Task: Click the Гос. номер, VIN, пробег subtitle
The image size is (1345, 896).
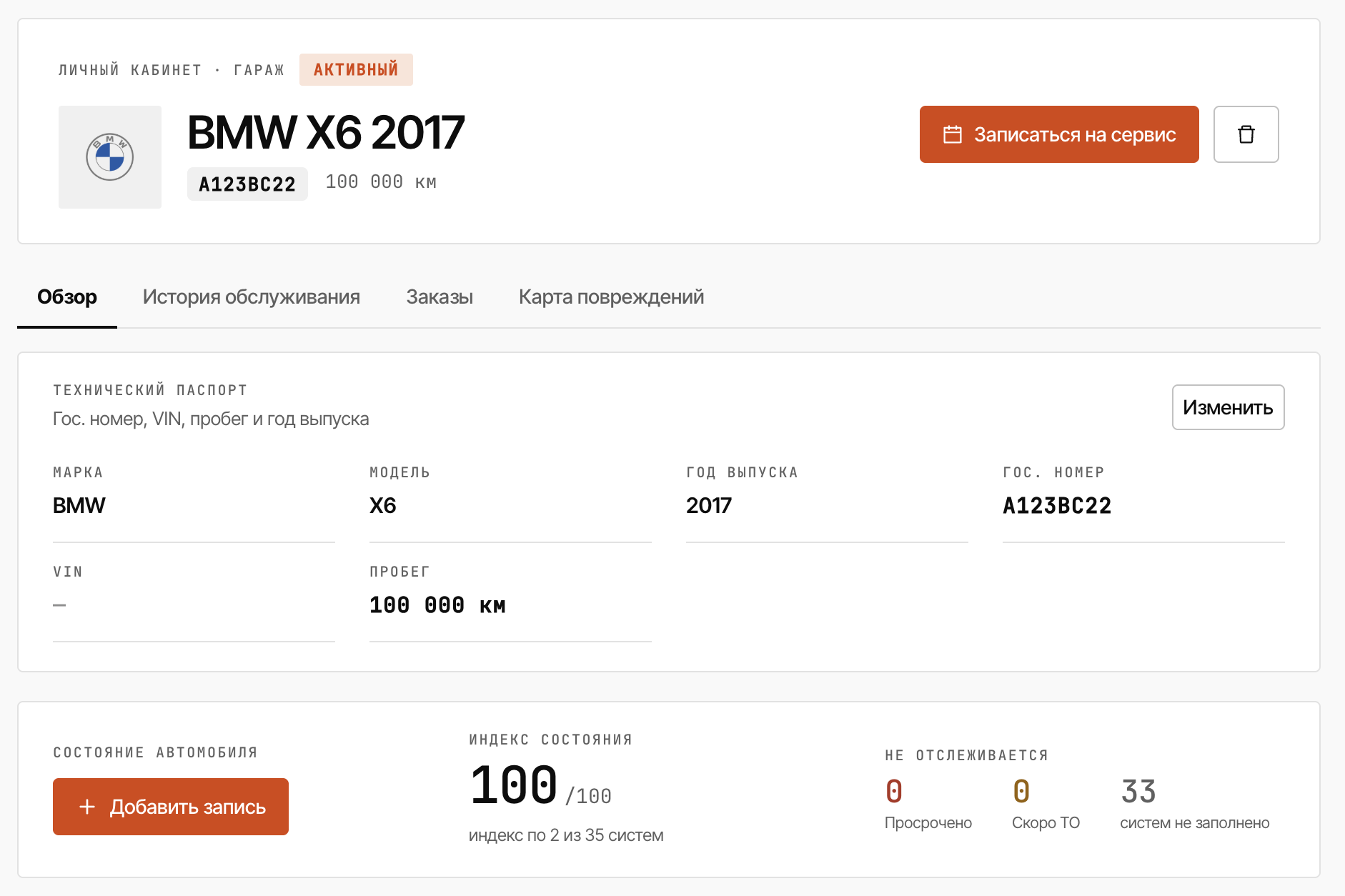Action: [211, 419]
